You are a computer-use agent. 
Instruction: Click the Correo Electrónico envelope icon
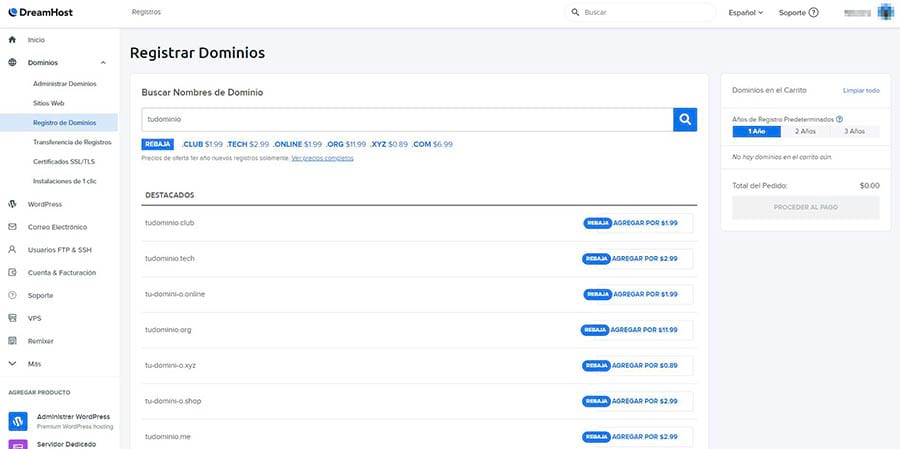[12, 227]
